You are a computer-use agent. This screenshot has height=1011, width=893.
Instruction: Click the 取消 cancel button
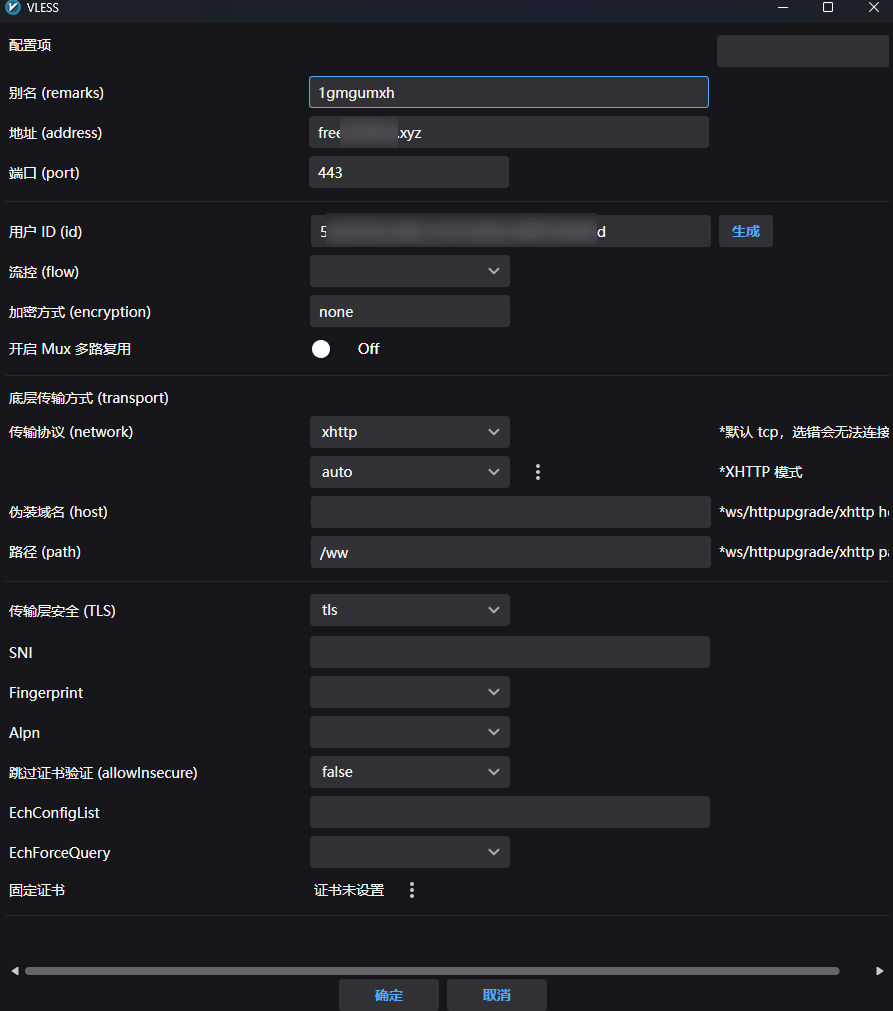[x=496, y=995]
